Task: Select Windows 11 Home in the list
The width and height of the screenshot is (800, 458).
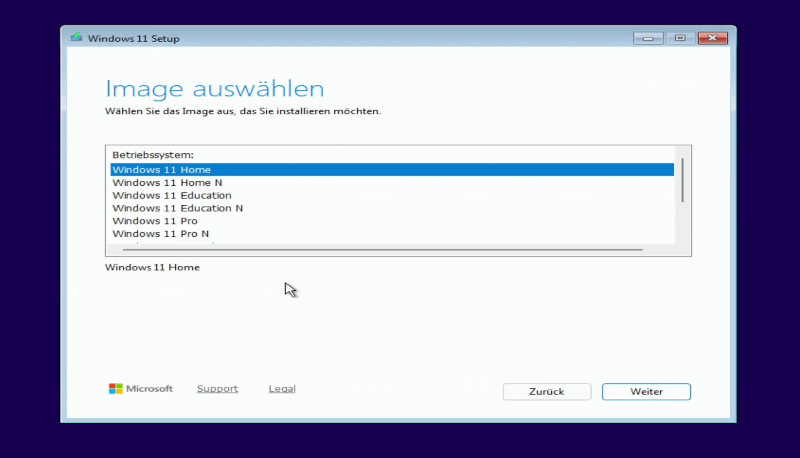Action: pos(392,169)
